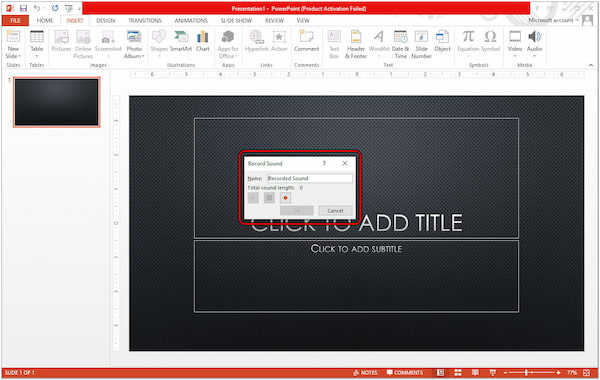Click the Slide Number icon

click(421, 44)
